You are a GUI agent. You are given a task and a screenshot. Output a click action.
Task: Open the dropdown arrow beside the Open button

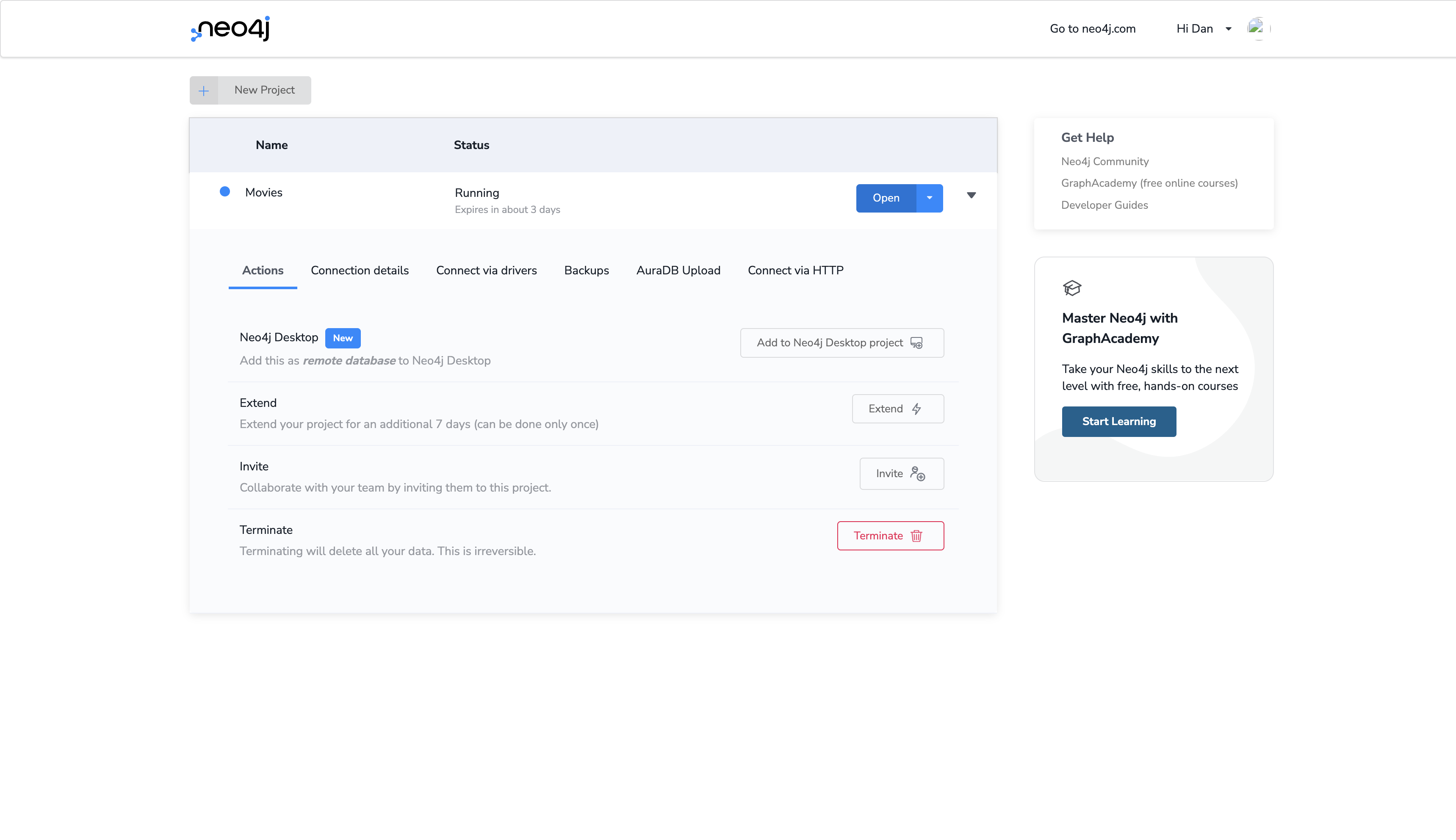929,198
